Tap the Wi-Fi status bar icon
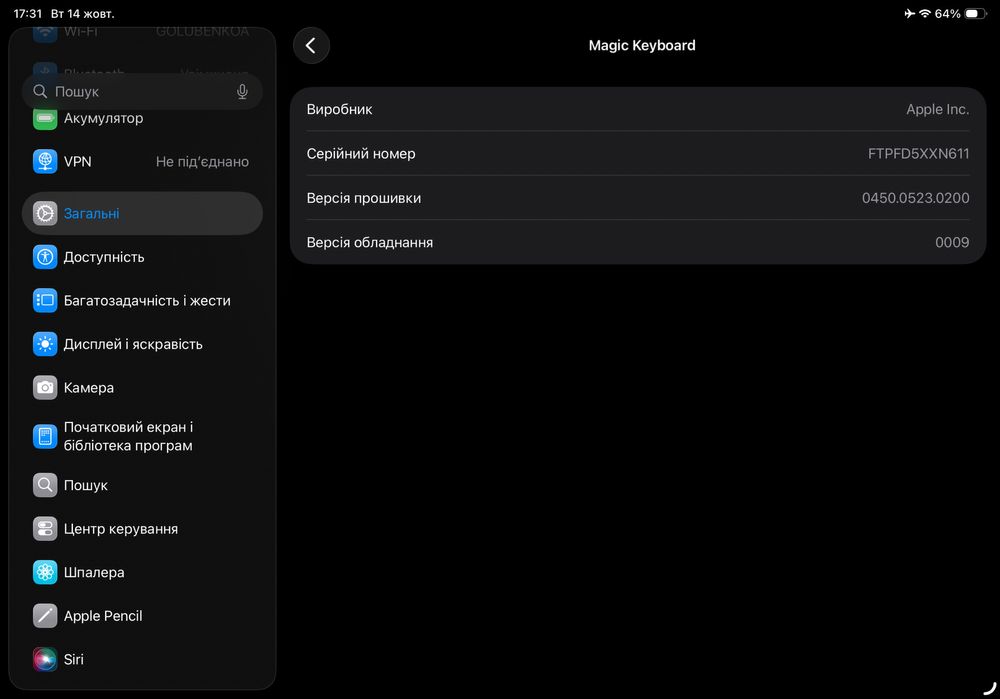The image size is (1000, 699). pos(925,13)
